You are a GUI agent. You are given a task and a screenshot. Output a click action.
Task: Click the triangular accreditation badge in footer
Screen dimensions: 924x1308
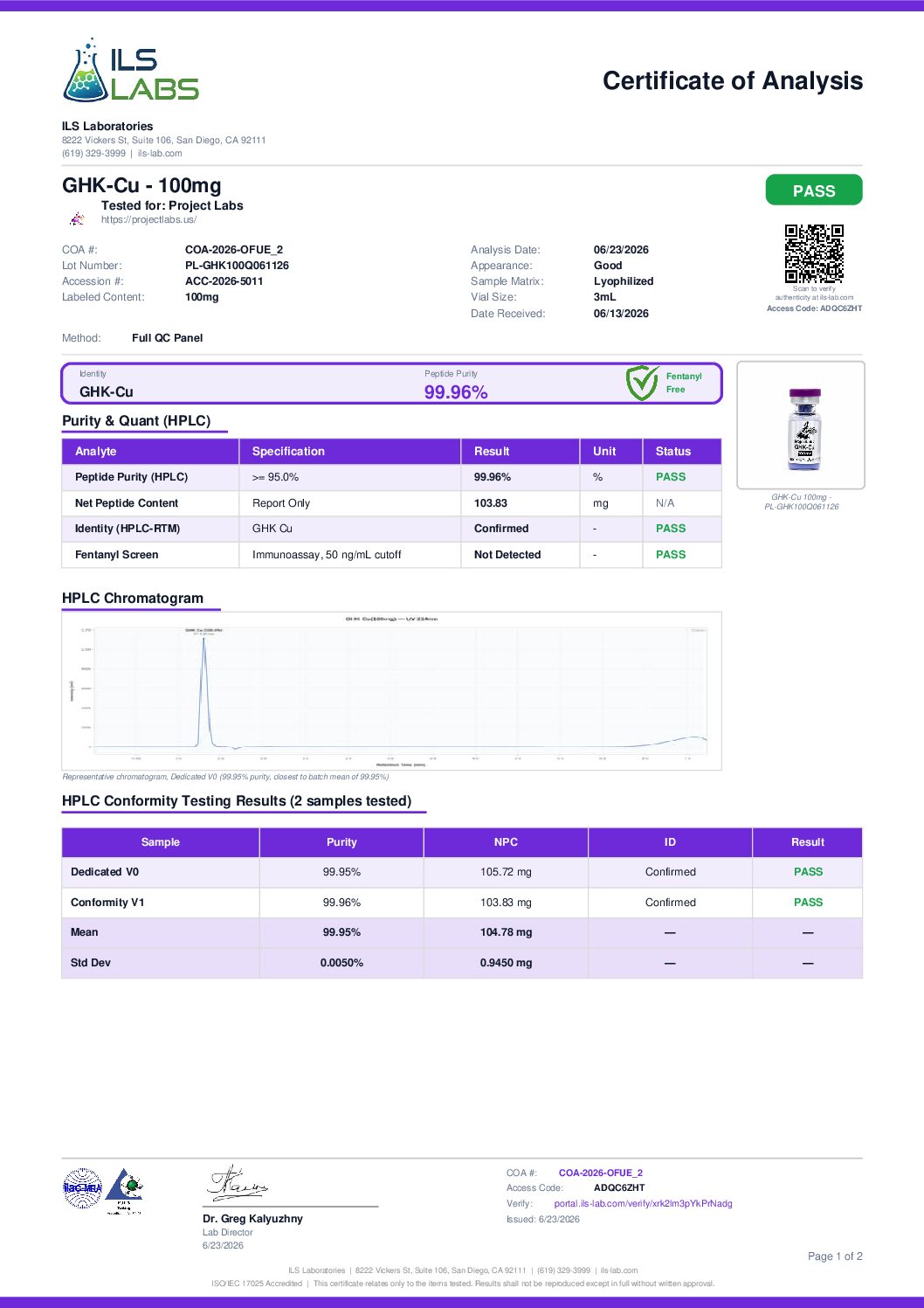[x=125, y=1190]
